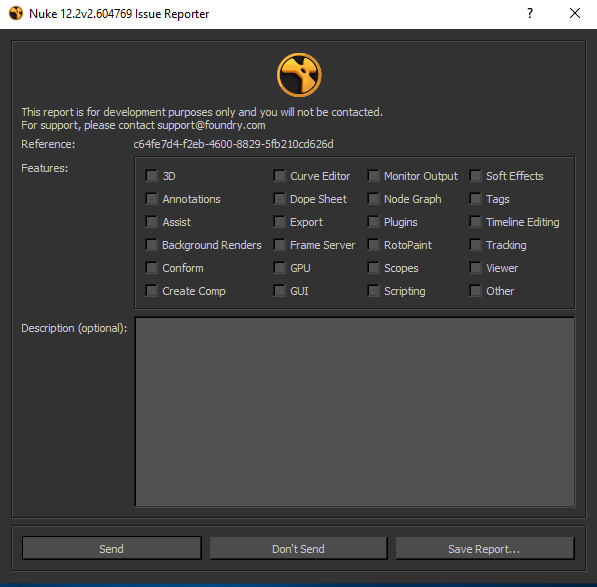Check the Curve Editor option
The width and height of the screenshot is (597, 587).
pos(279,176)
